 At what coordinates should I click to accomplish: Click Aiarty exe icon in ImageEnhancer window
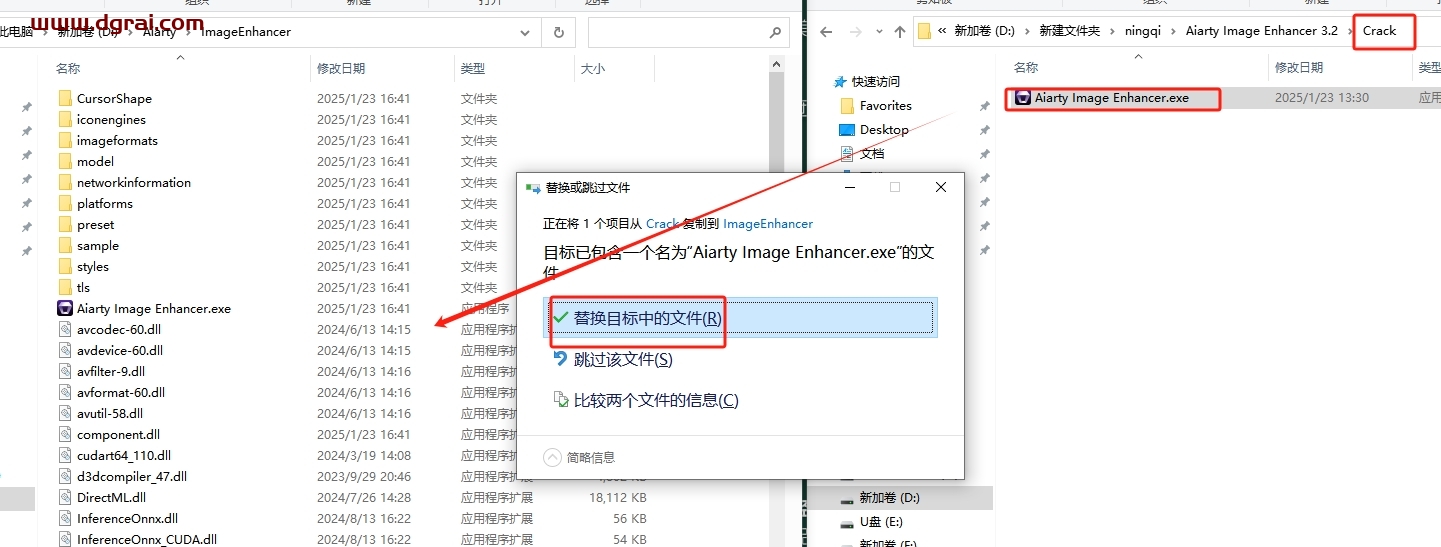(65, 308)
